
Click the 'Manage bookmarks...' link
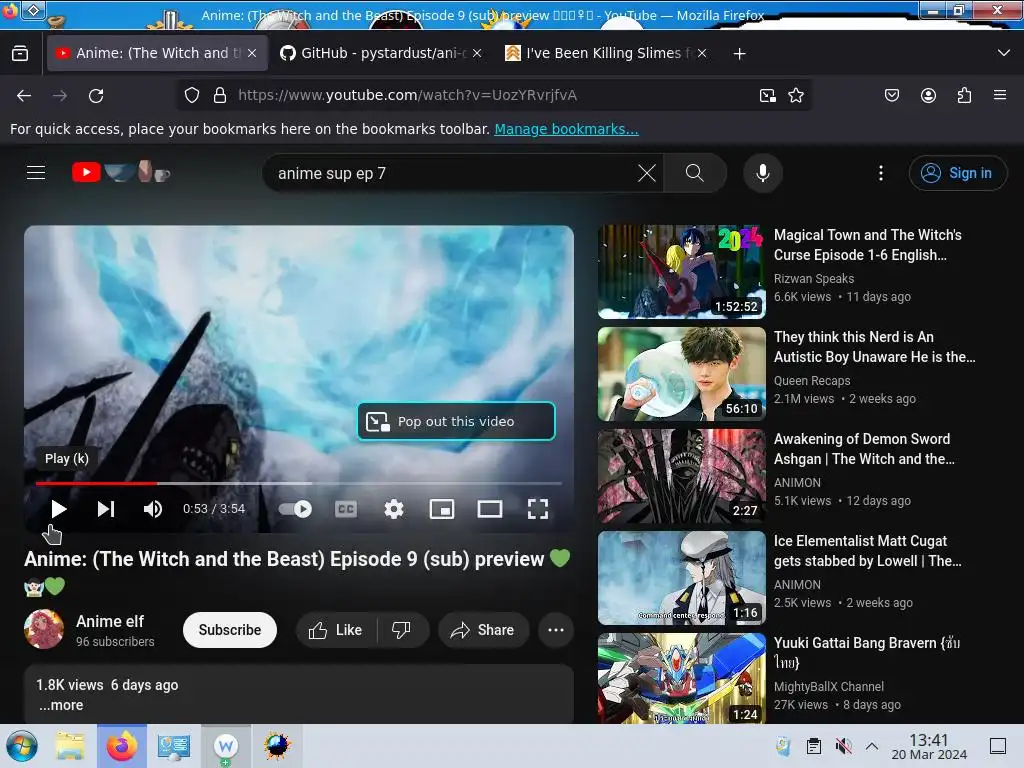coord(566,129)
